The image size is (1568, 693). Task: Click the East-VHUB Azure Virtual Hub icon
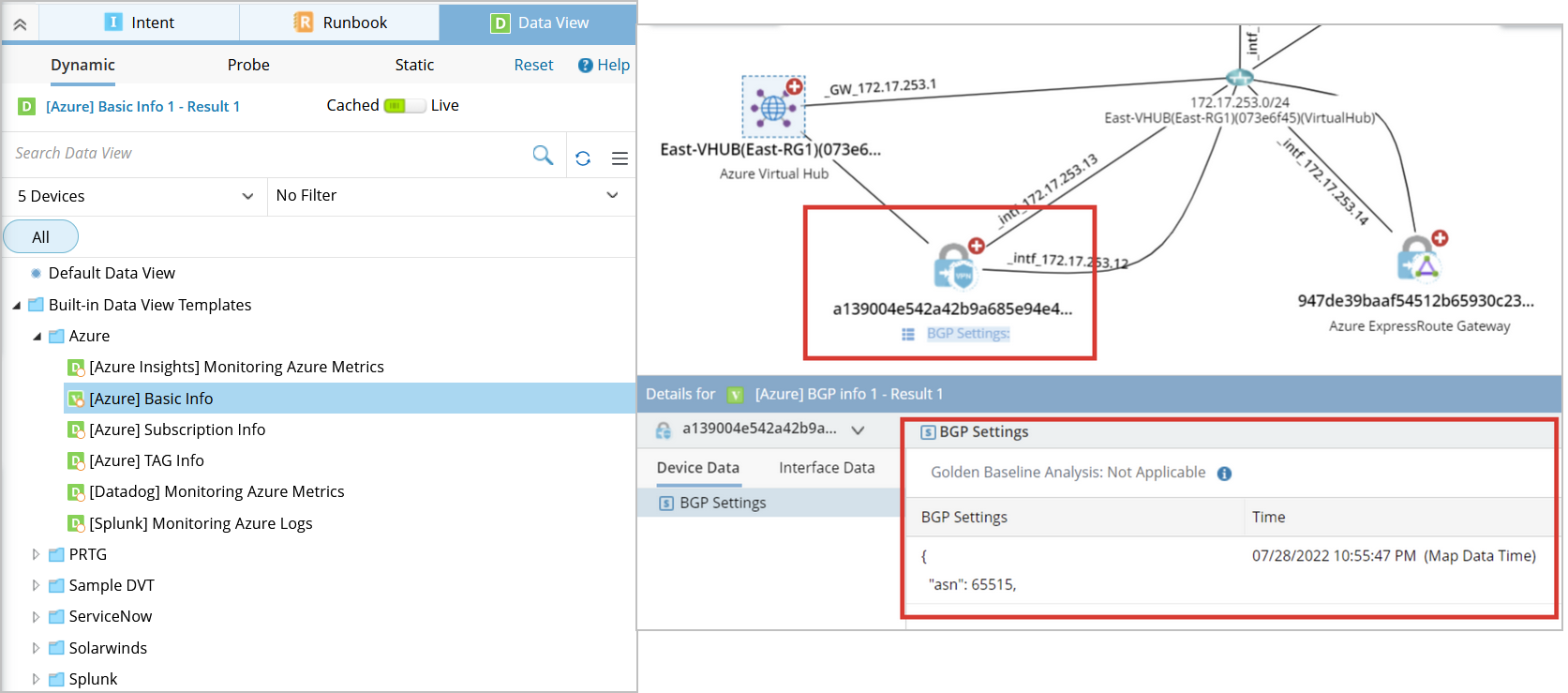click(x=773, y=108)
